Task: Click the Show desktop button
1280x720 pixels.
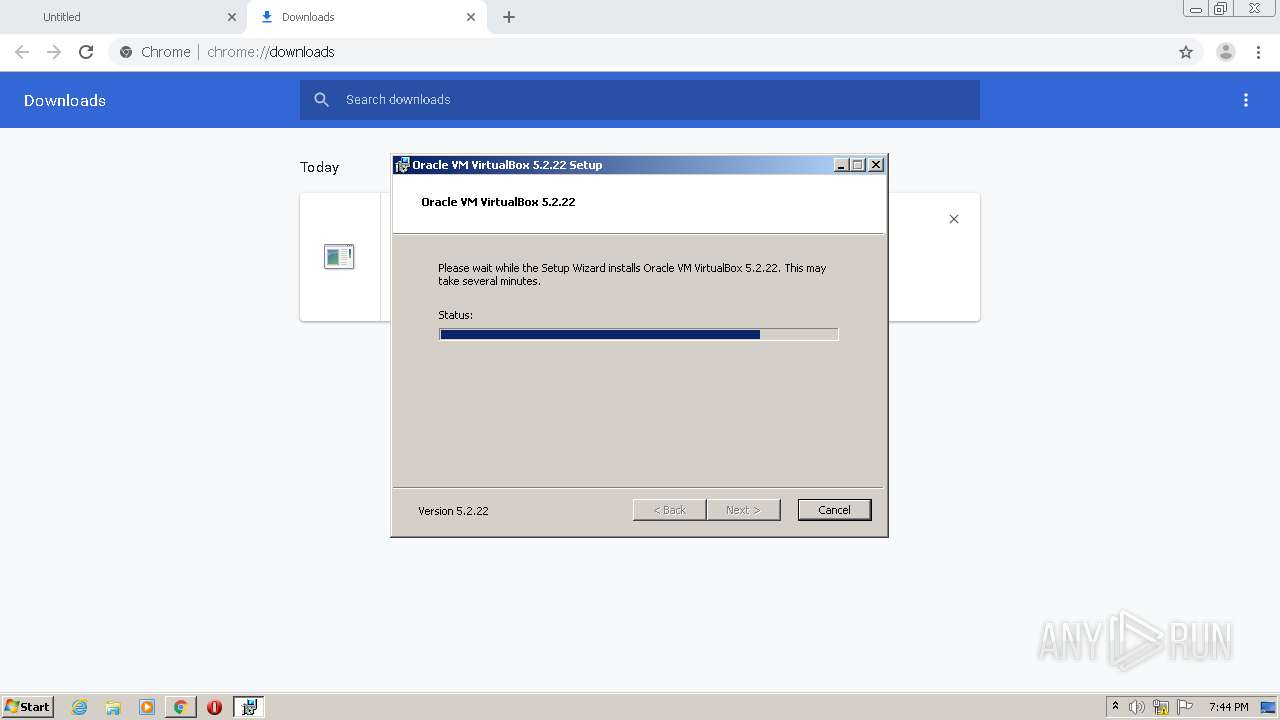Action: point(1269,707)
